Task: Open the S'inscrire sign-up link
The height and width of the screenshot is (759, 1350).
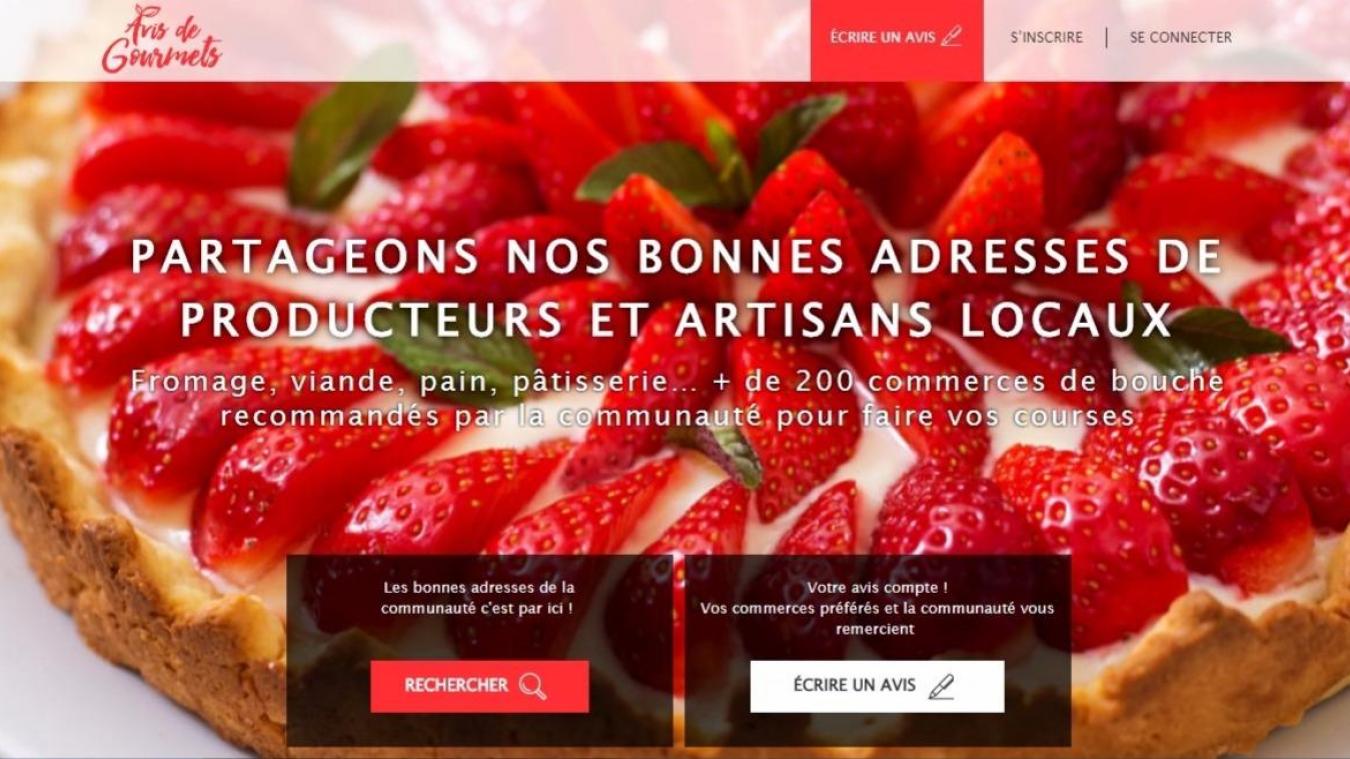Action: (1046, 37)
